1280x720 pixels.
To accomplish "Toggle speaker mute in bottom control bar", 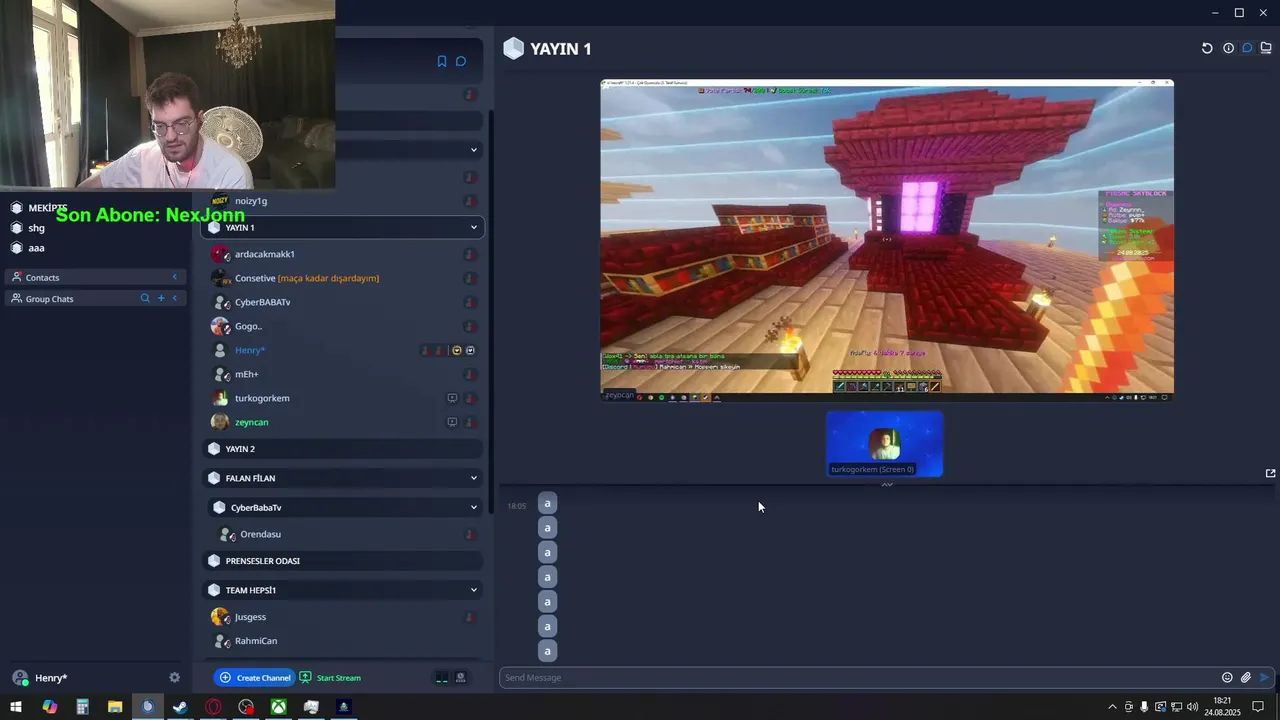I will 461,678.
